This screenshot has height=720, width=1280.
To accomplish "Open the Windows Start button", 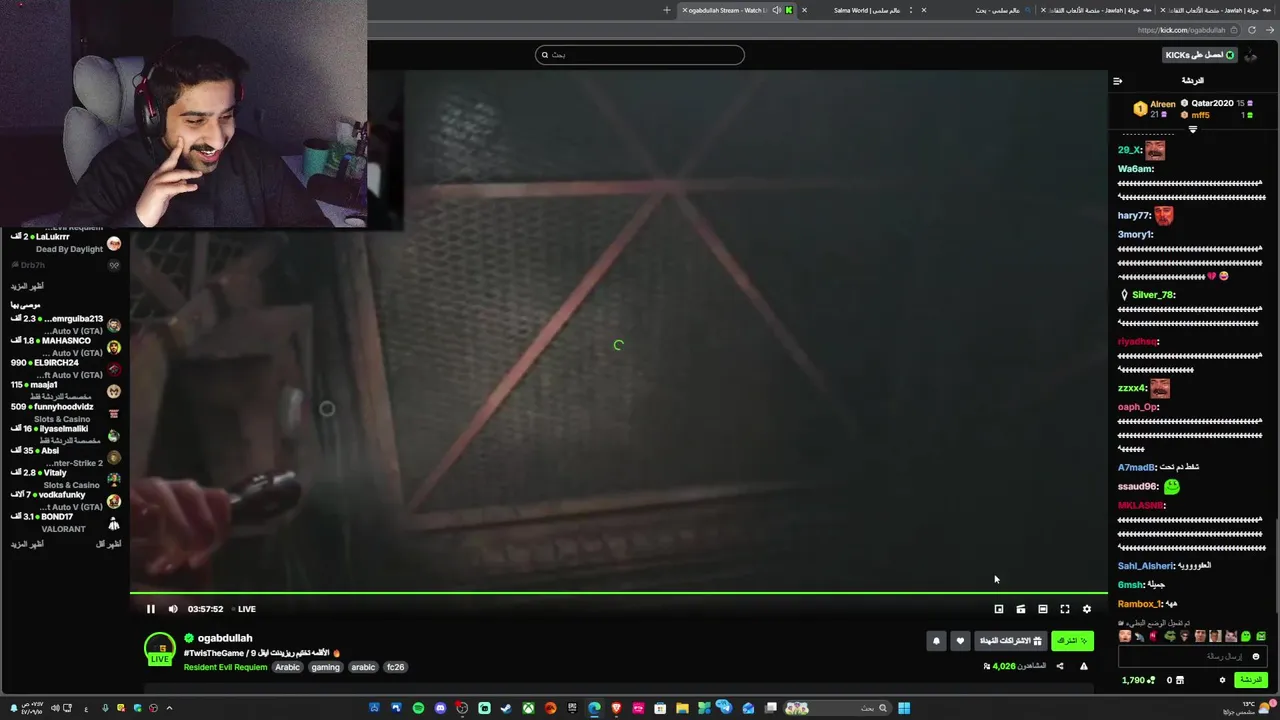I will pyautogui.click(x=904, y=708).
